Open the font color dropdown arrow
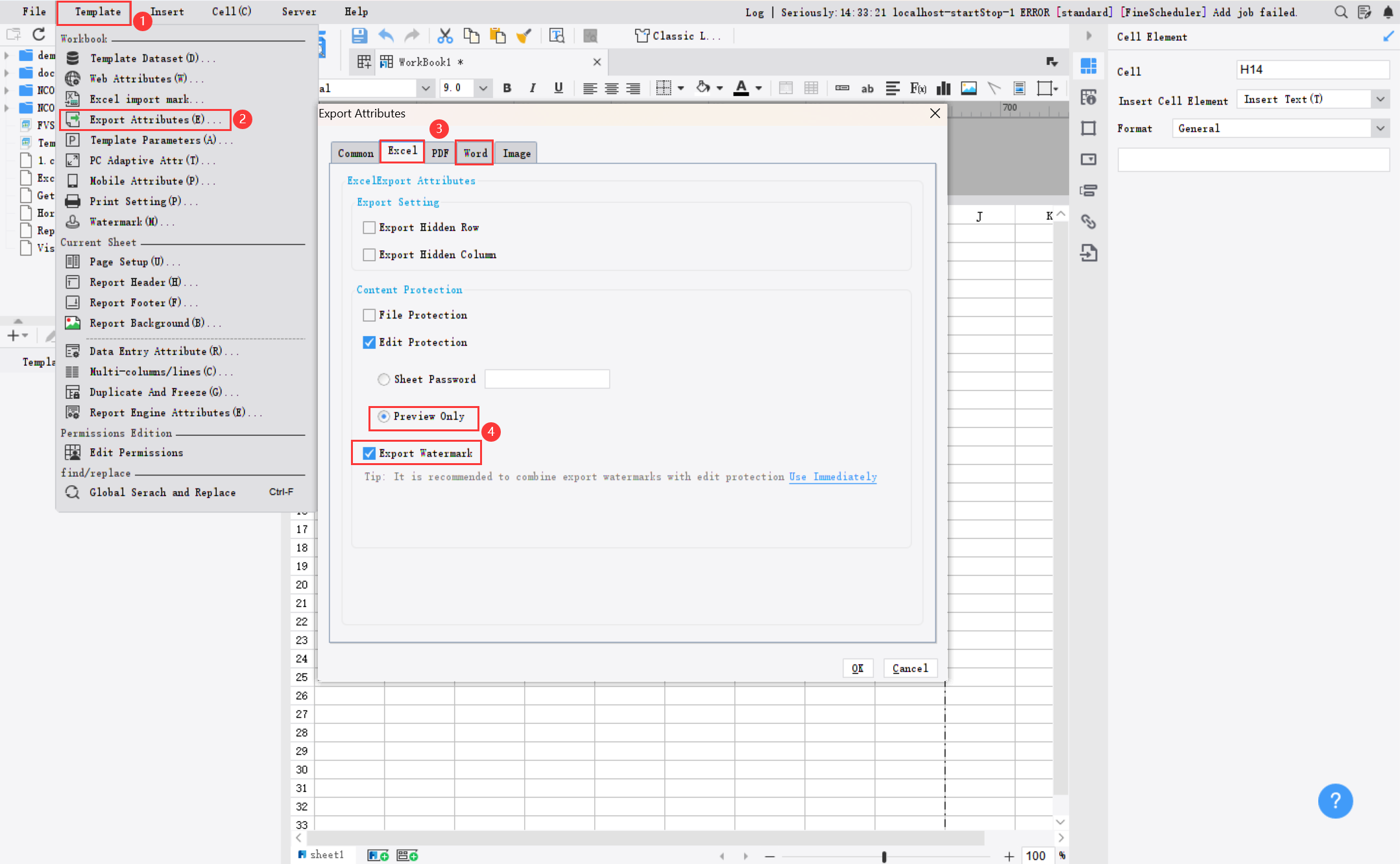Screen dimensions: 1400x864 758,88
